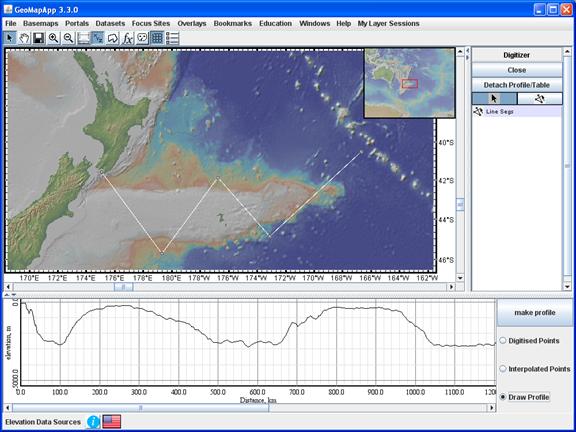Open My Layer Sessions menu
The image size is (576, 432).
coord(388,23)
